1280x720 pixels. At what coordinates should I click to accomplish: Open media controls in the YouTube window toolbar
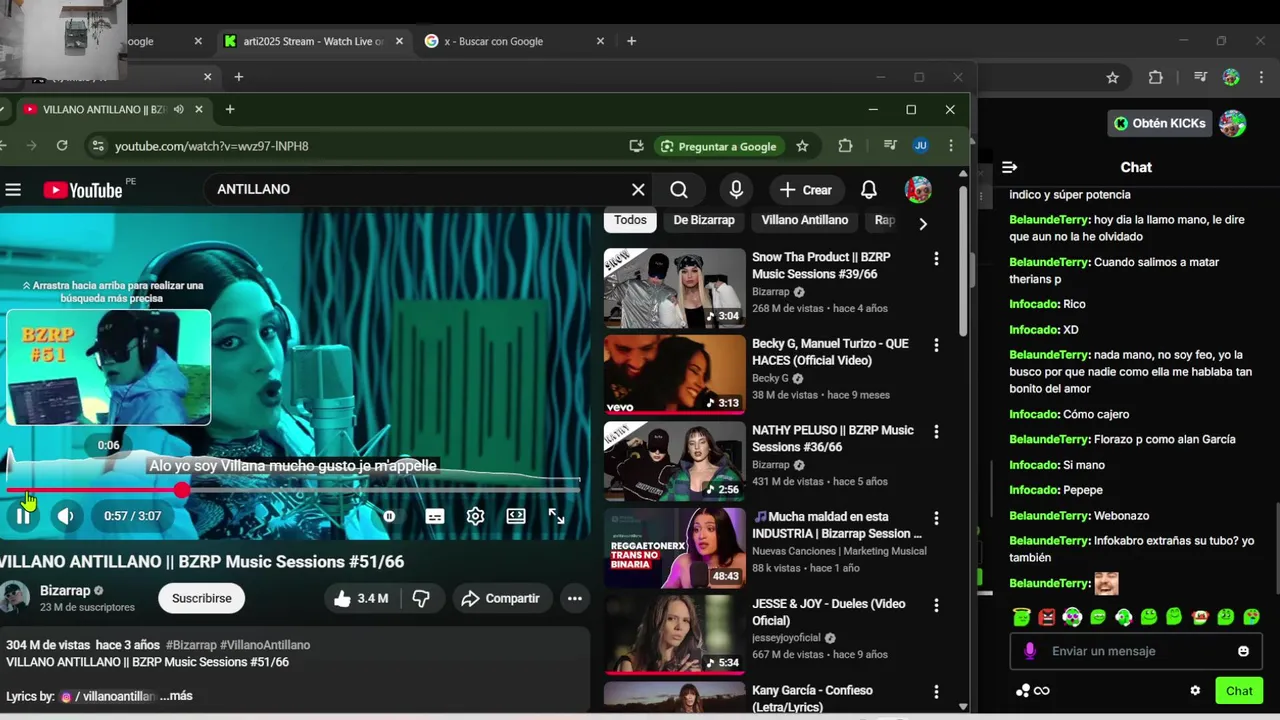coord(889,146)
